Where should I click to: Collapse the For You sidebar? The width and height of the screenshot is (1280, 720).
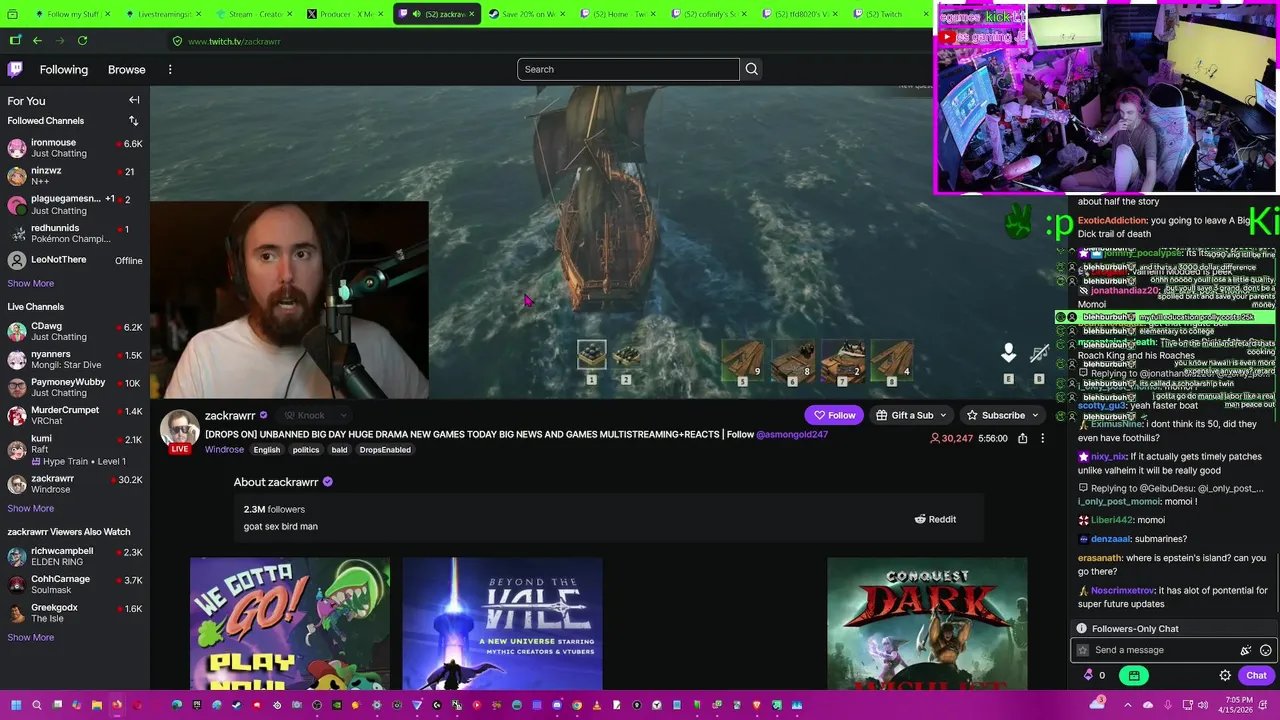point(134,100)
